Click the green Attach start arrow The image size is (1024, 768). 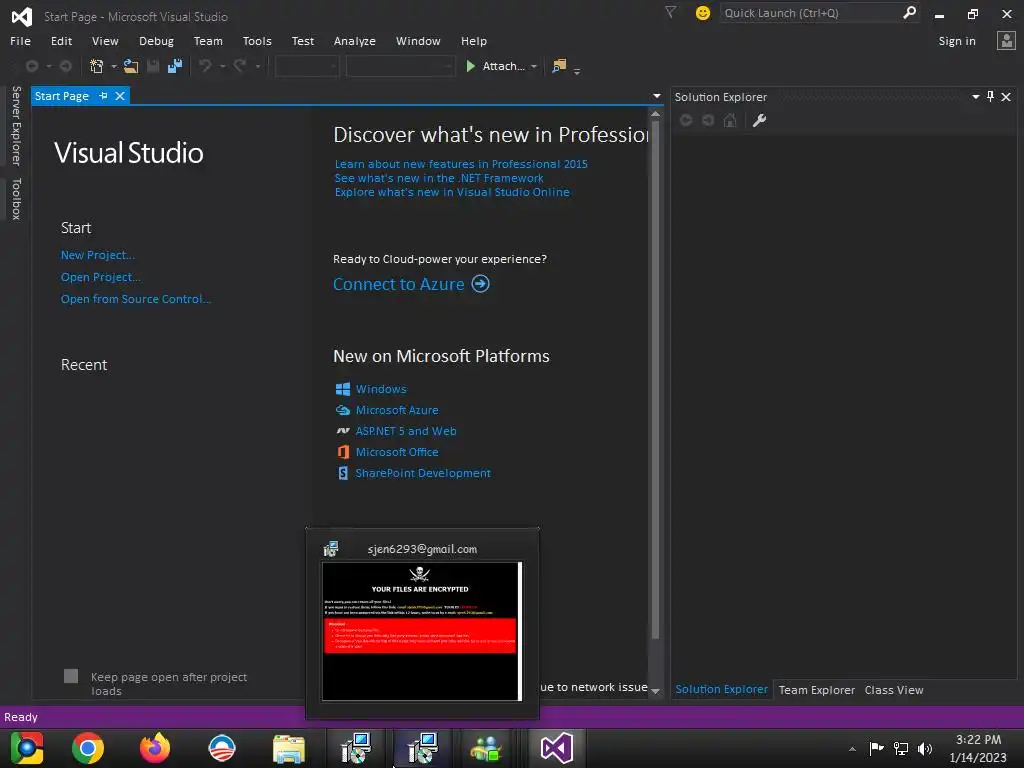[470, 66]
